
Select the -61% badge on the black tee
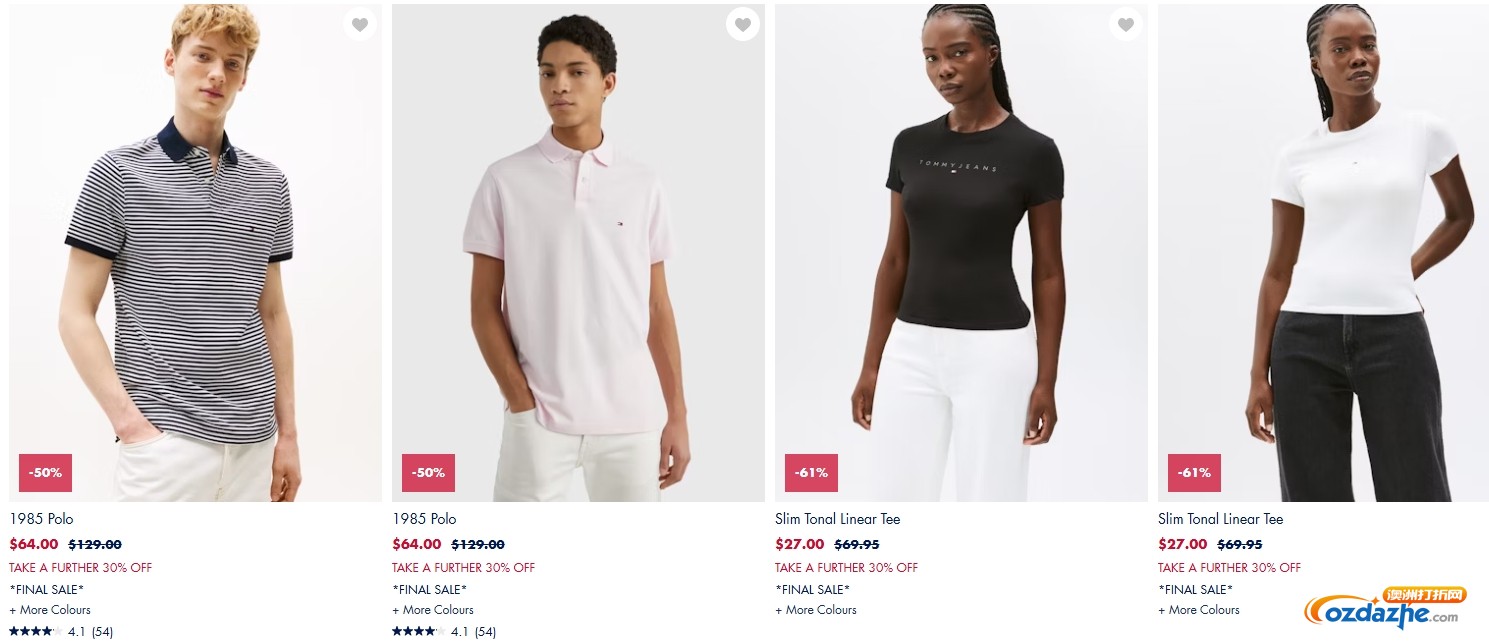(811, 473)
